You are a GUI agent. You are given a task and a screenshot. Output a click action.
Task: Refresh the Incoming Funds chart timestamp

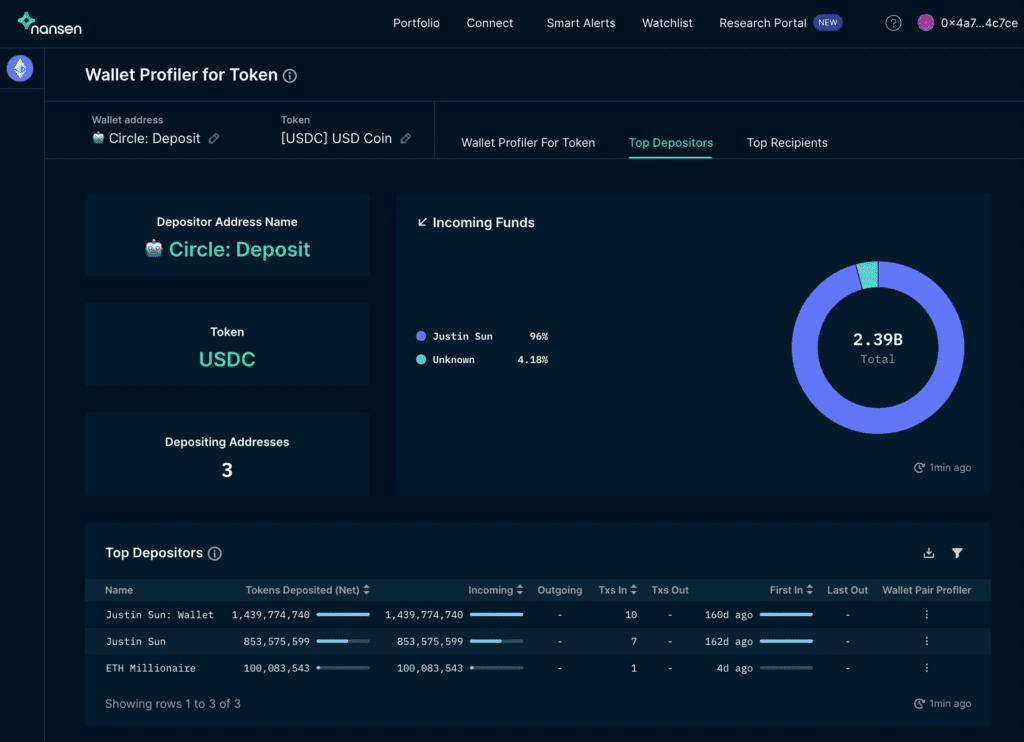[x=919, y=468]
